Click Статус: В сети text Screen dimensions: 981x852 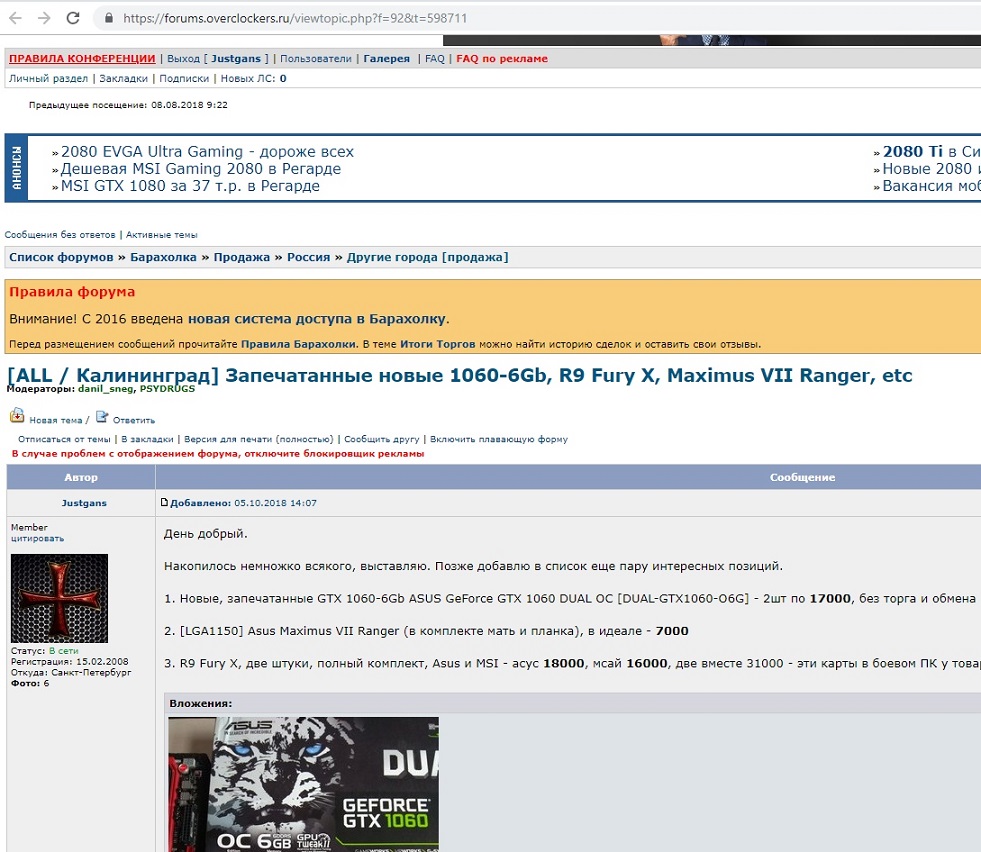[44, 651]
